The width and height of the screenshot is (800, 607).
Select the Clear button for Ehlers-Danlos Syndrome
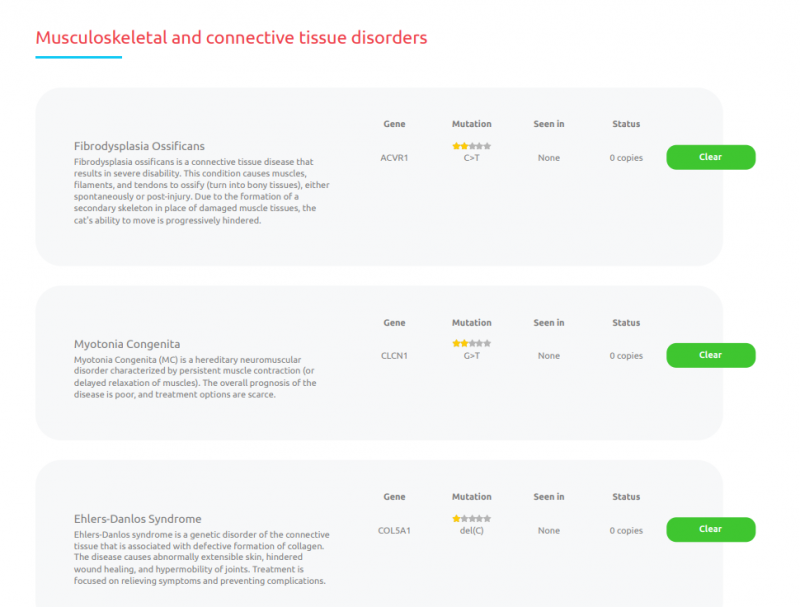710,530
